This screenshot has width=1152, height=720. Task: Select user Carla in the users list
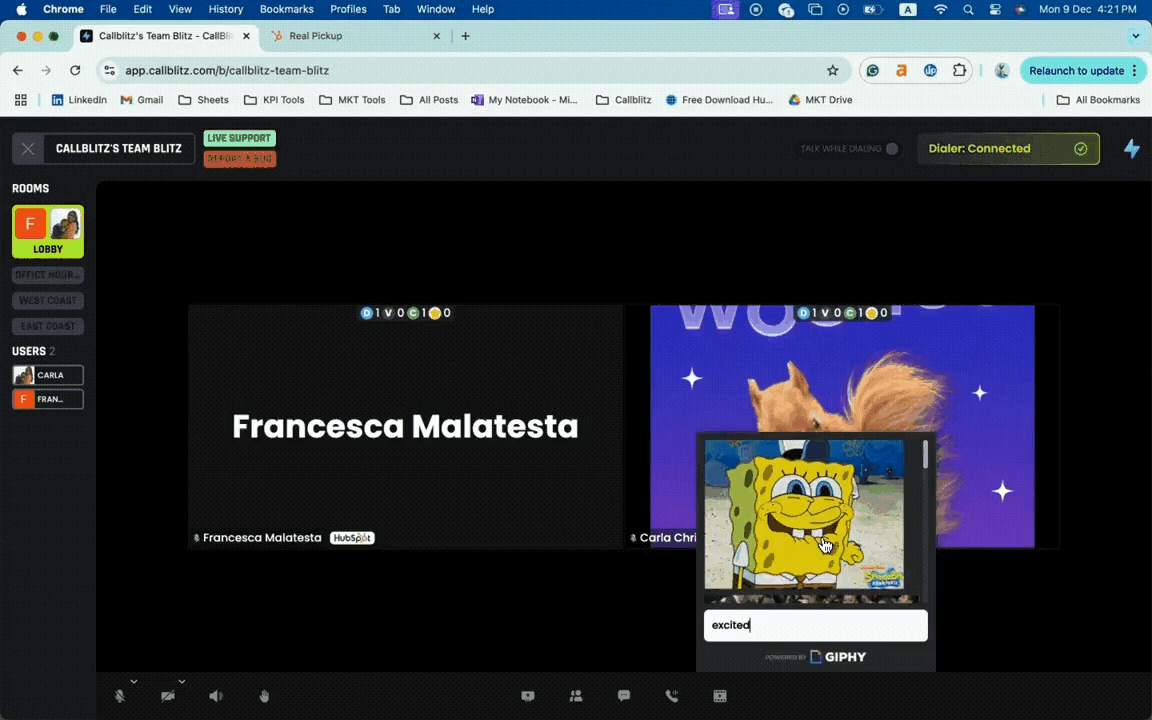point(48,375)
